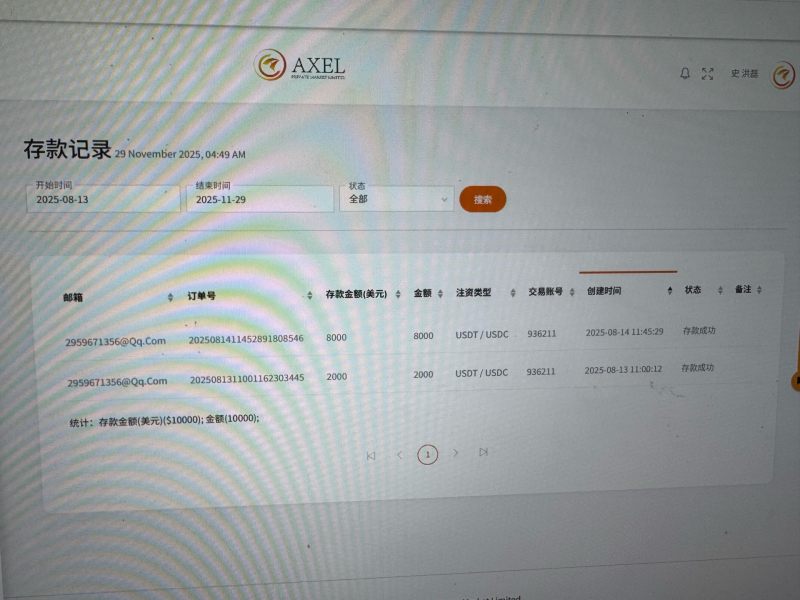Sort by the 备注 column arrows
Viewport: 800px width, 600px height.
click(759, 289)
